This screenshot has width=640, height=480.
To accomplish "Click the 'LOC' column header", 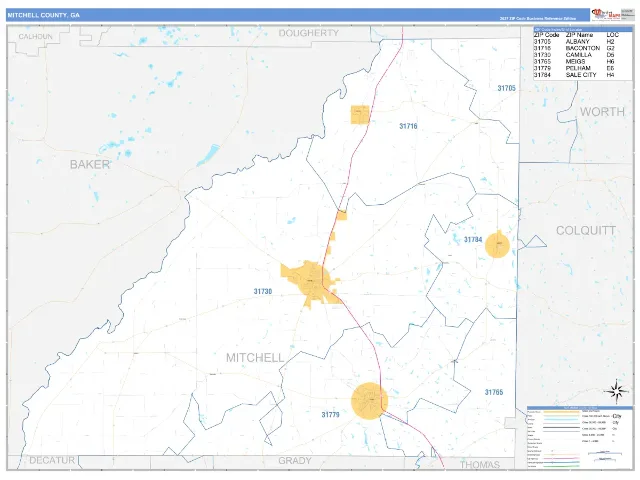I will (x=613, y=35).
